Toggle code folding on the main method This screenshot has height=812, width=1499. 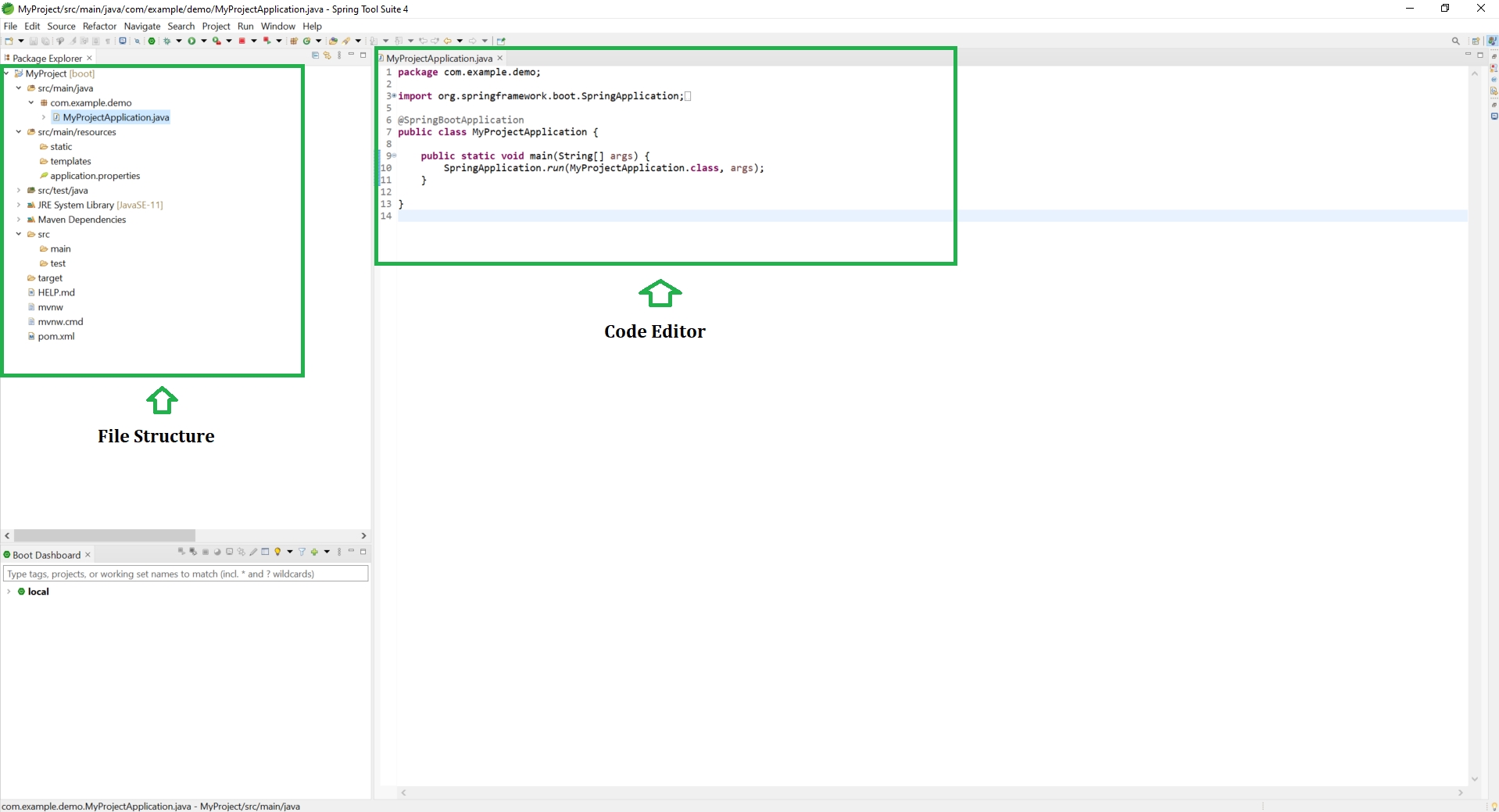click(395, 156)
